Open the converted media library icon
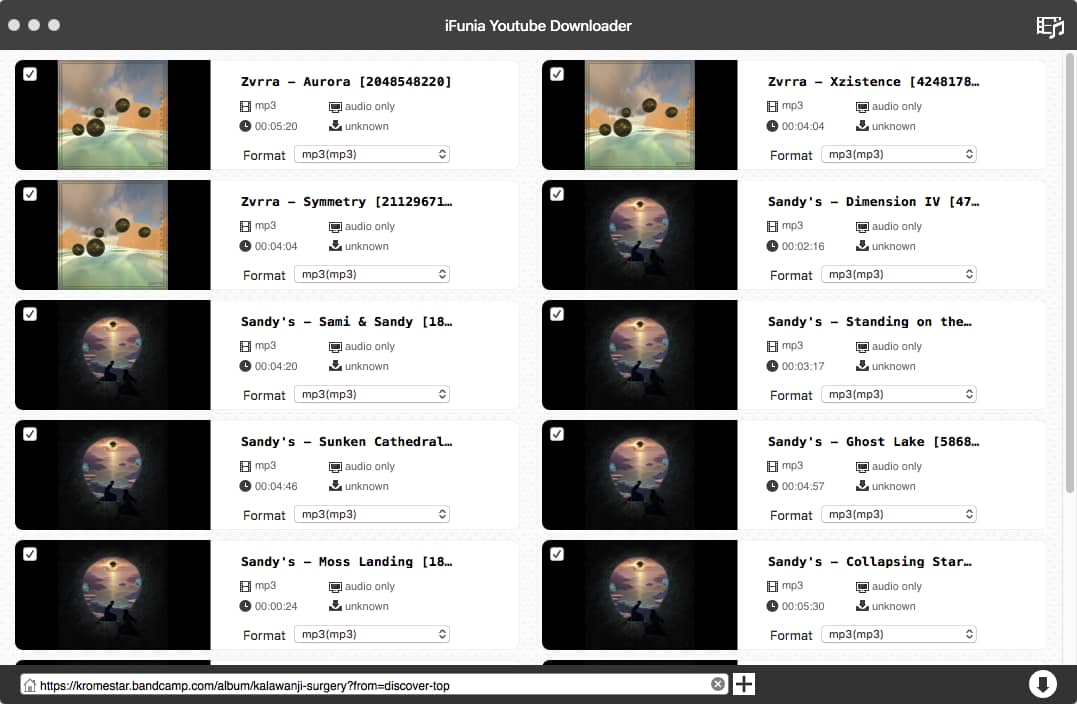 (1049, 26)
